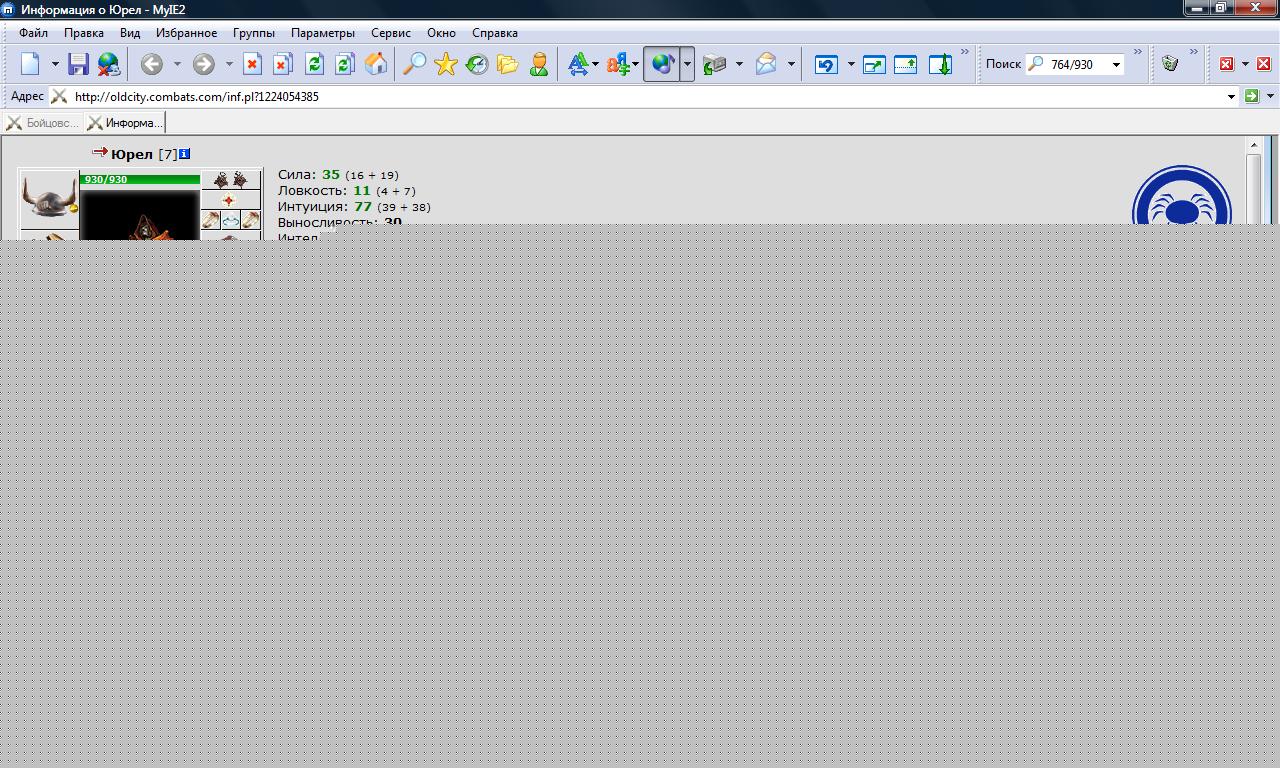Image resolution: width=1280 pixels, height=768 pixels.
Task: Refresh the current page
Action: (x=314, y=64)
